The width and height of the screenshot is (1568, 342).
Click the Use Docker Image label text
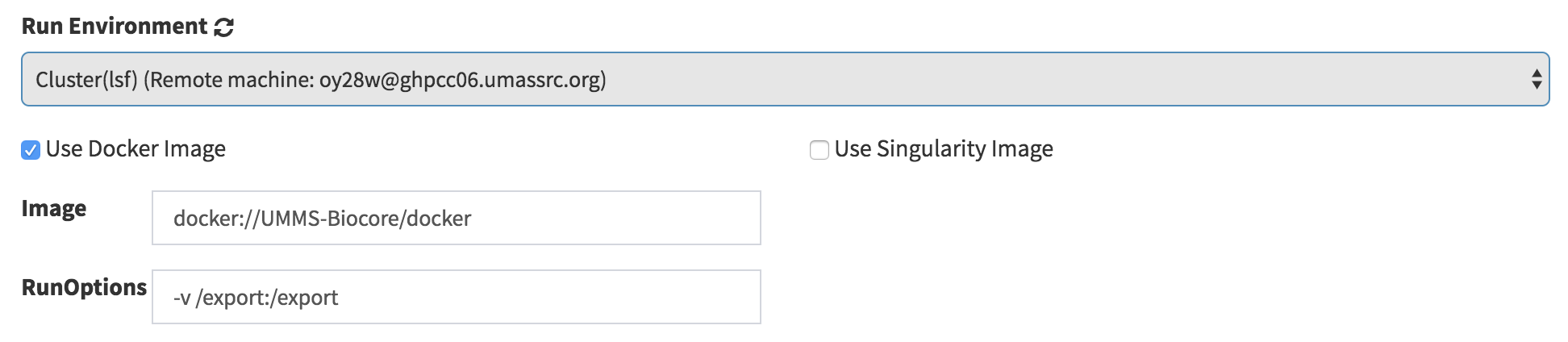point(136,149)
